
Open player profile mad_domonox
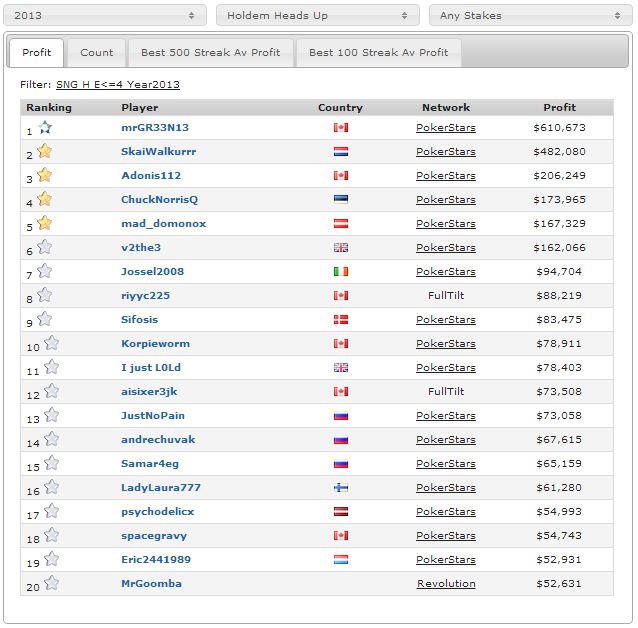click(x=164, y=223)
